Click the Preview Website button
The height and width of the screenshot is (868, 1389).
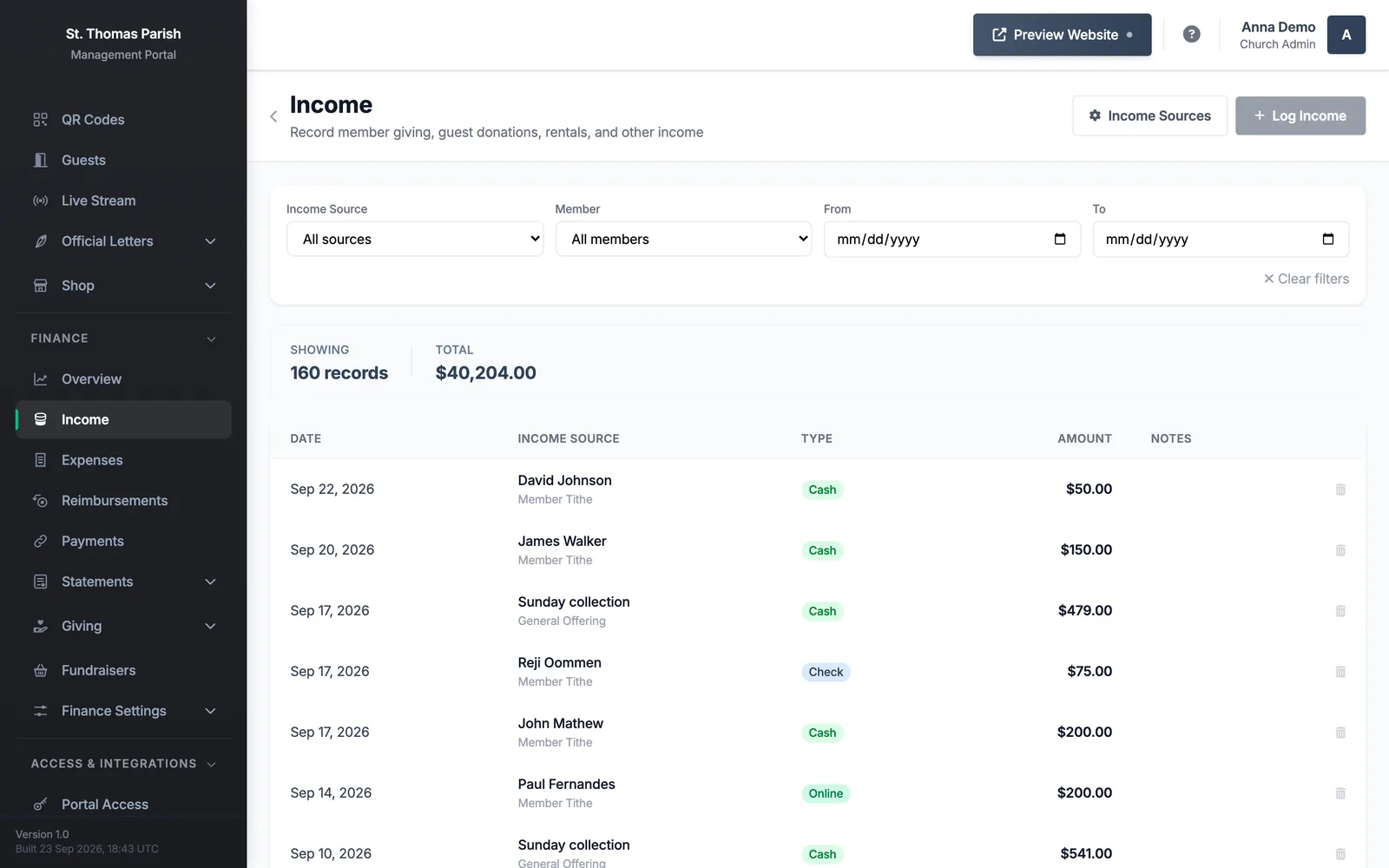coord(1062,35)
